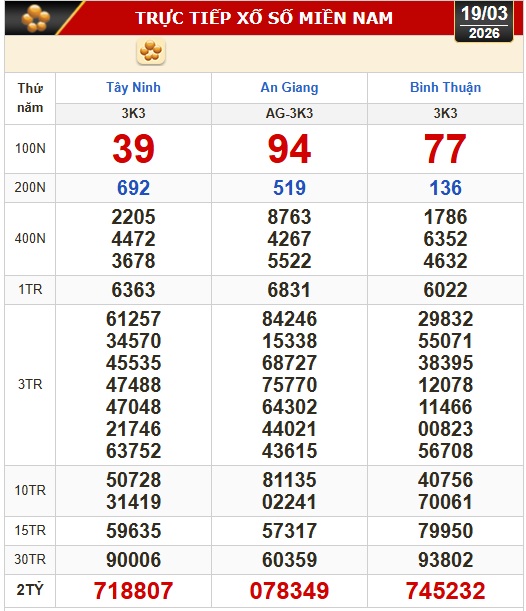Select number 00823 in Bình Thuận column
Image resolution: width=526 pixels, height=611 pixels.
pos(445,429)
